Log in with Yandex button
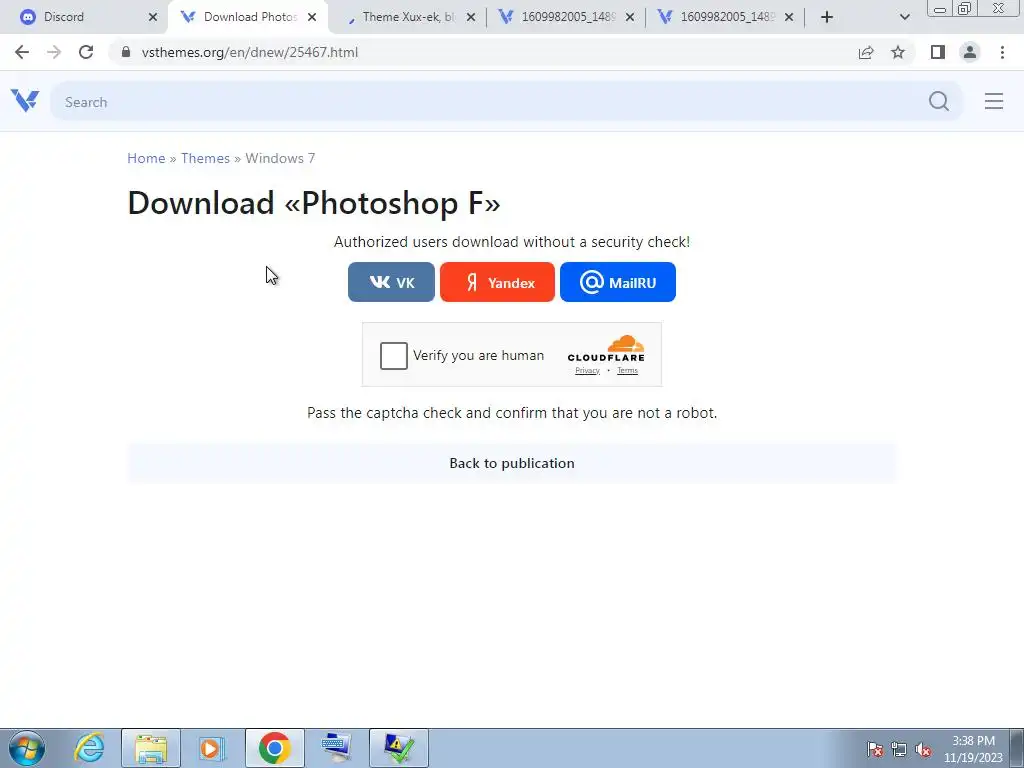This screenshot has width=1024, height=768. click(x=497, y=282)
